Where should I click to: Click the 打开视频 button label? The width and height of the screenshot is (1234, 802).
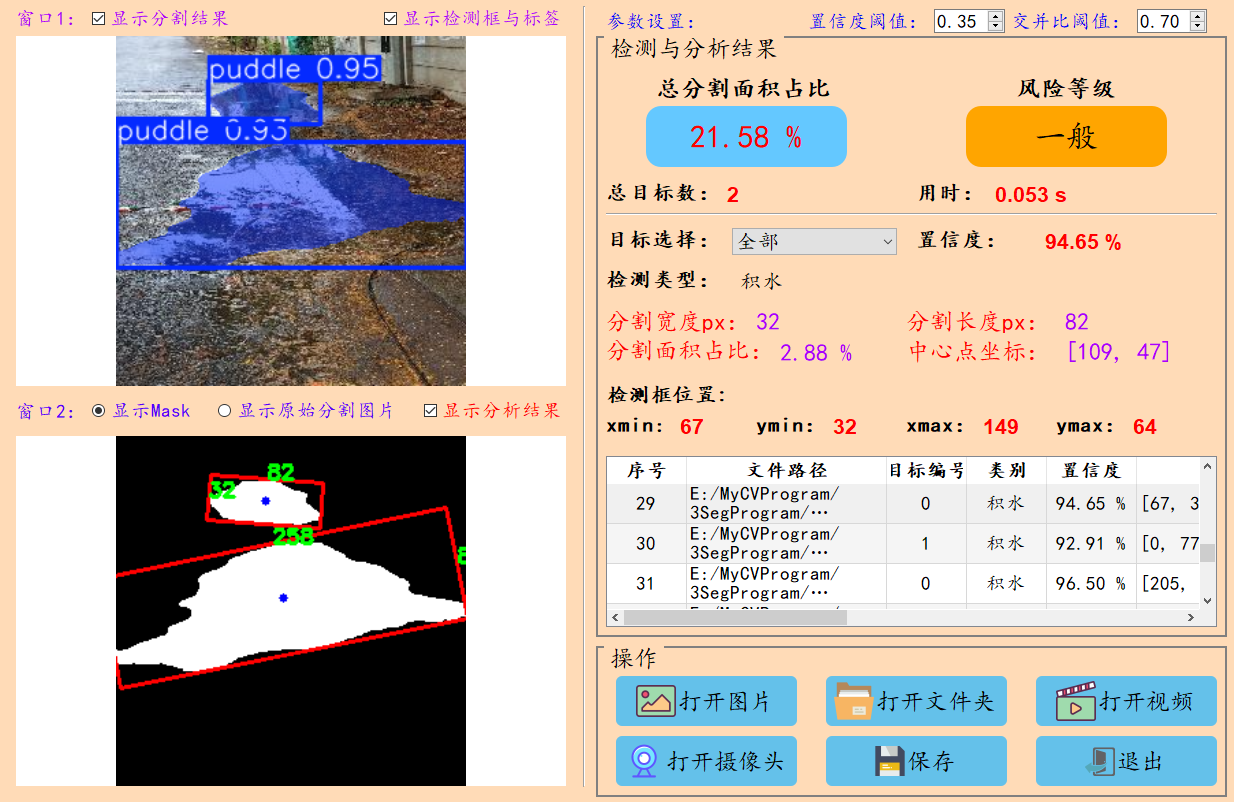coord(1146,701)
